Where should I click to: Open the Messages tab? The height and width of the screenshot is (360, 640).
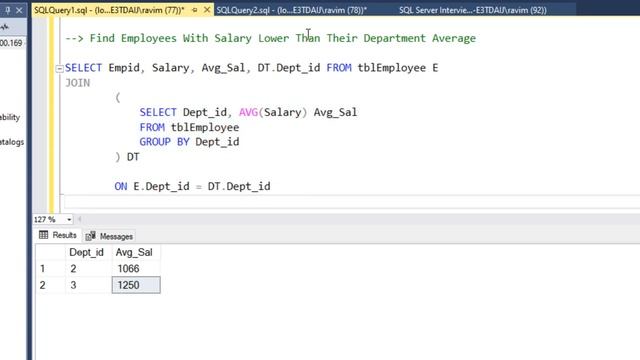point(109,236)
